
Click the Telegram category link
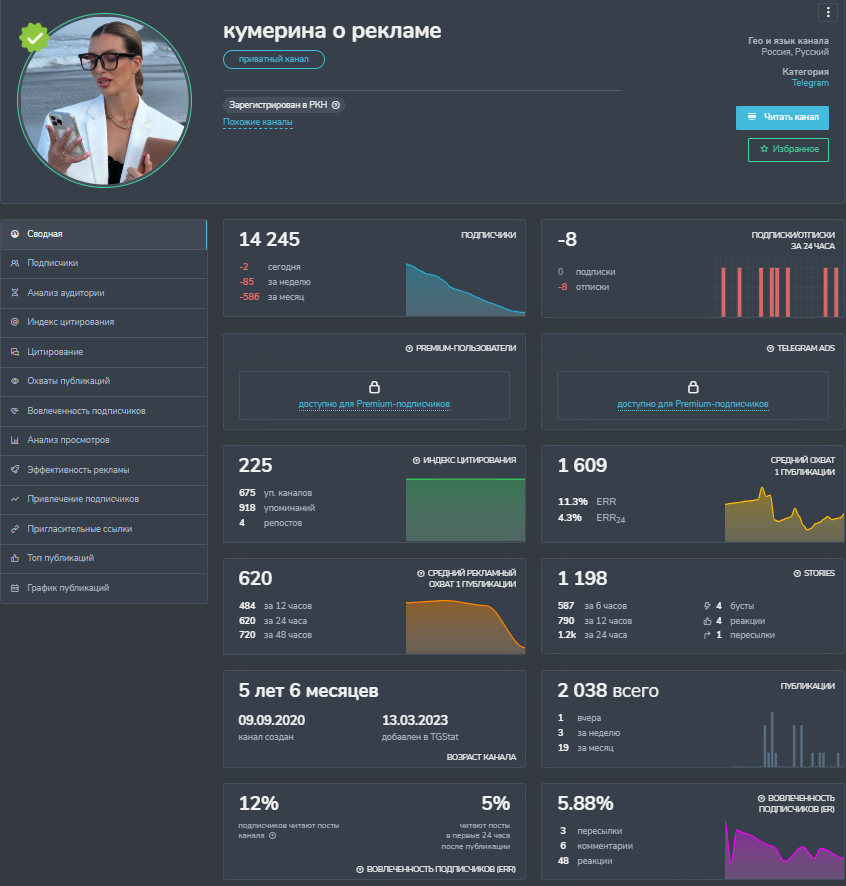click(810, 84)
